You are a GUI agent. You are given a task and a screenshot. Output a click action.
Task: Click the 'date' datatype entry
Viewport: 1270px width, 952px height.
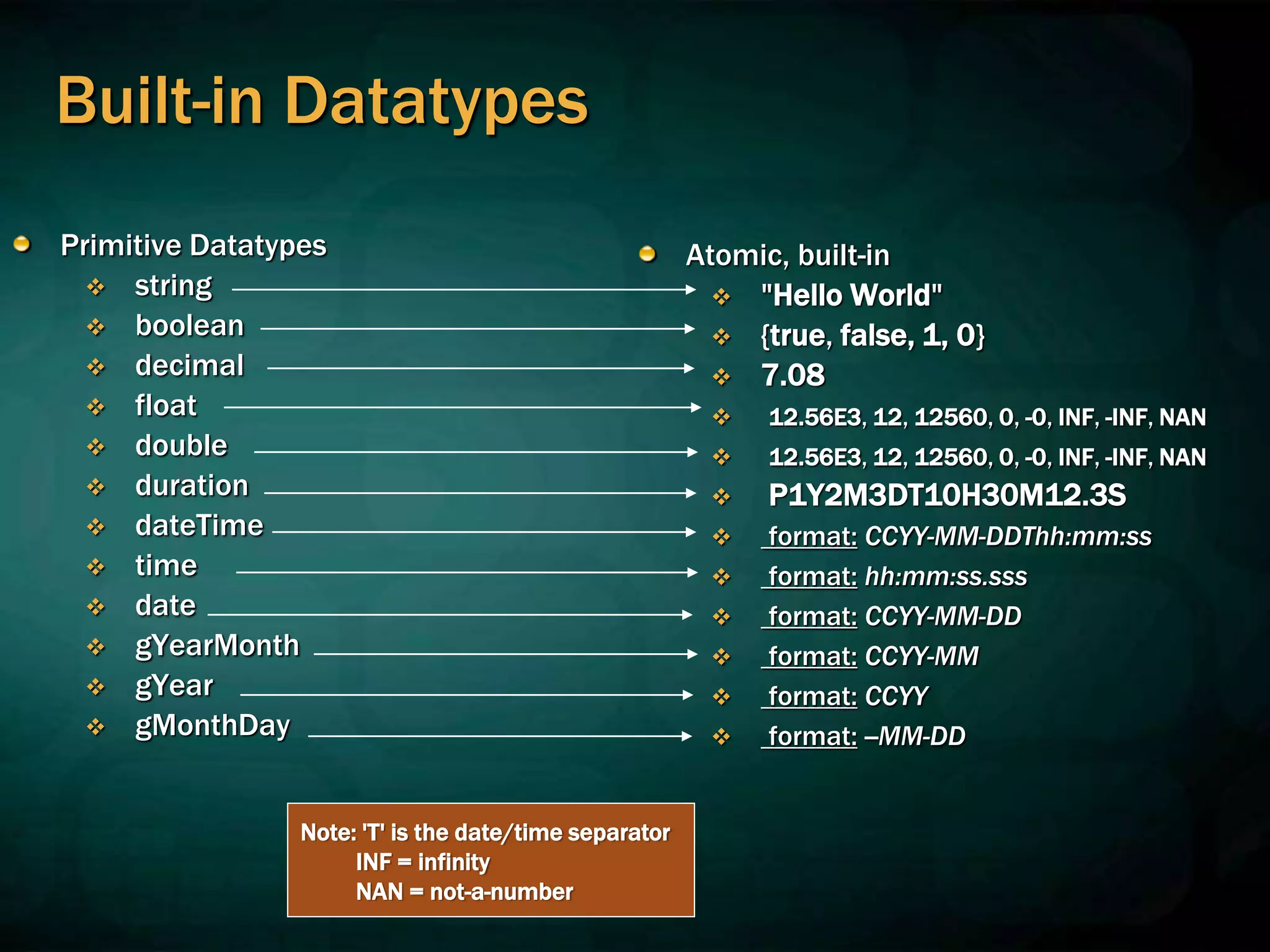tap(166, 606)
